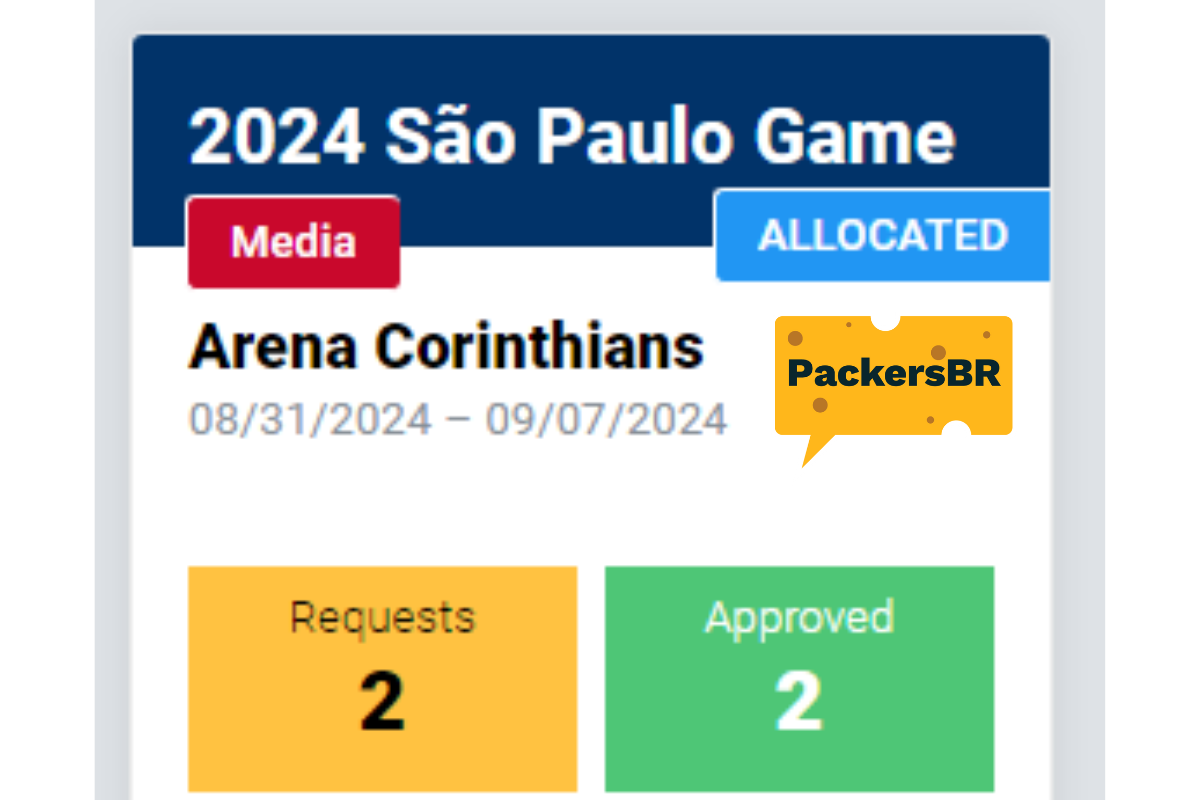Select the Arena Corinthians venue name

[446, 347]
